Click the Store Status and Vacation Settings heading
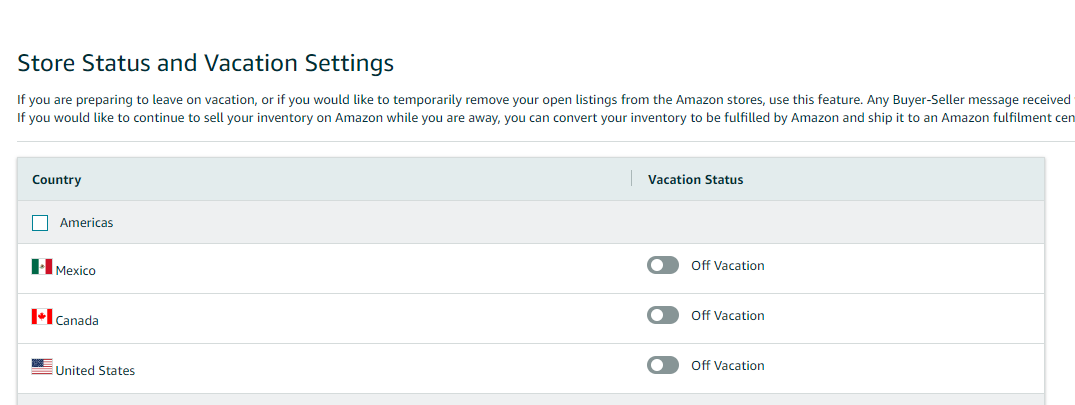 [x=206, y=63]
